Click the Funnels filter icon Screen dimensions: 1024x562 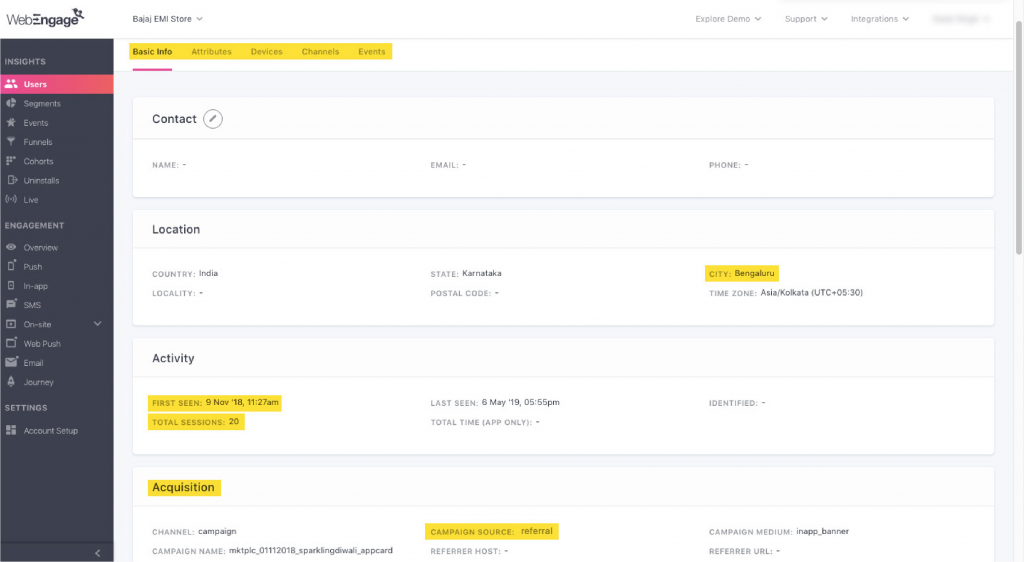tap(11, 142)
